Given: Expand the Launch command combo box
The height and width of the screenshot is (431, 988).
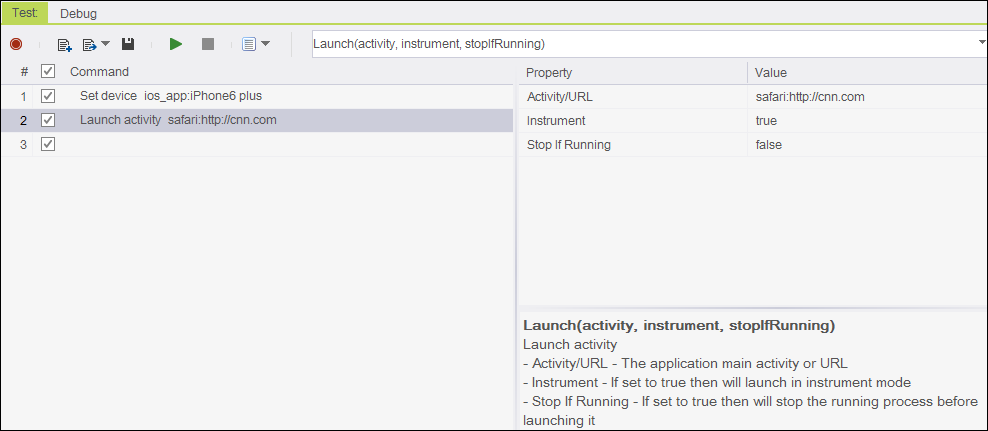Looking at the screenshot, I should click(x=980, y=44).
